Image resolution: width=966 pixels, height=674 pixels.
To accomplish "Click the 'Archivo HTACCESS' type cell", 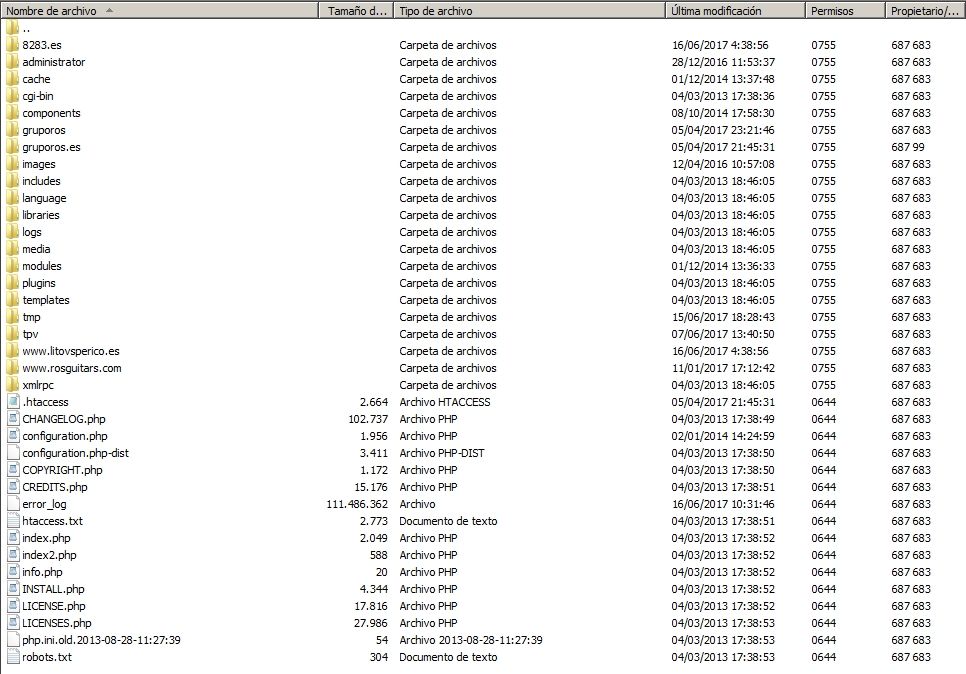I will click(445, 402).
